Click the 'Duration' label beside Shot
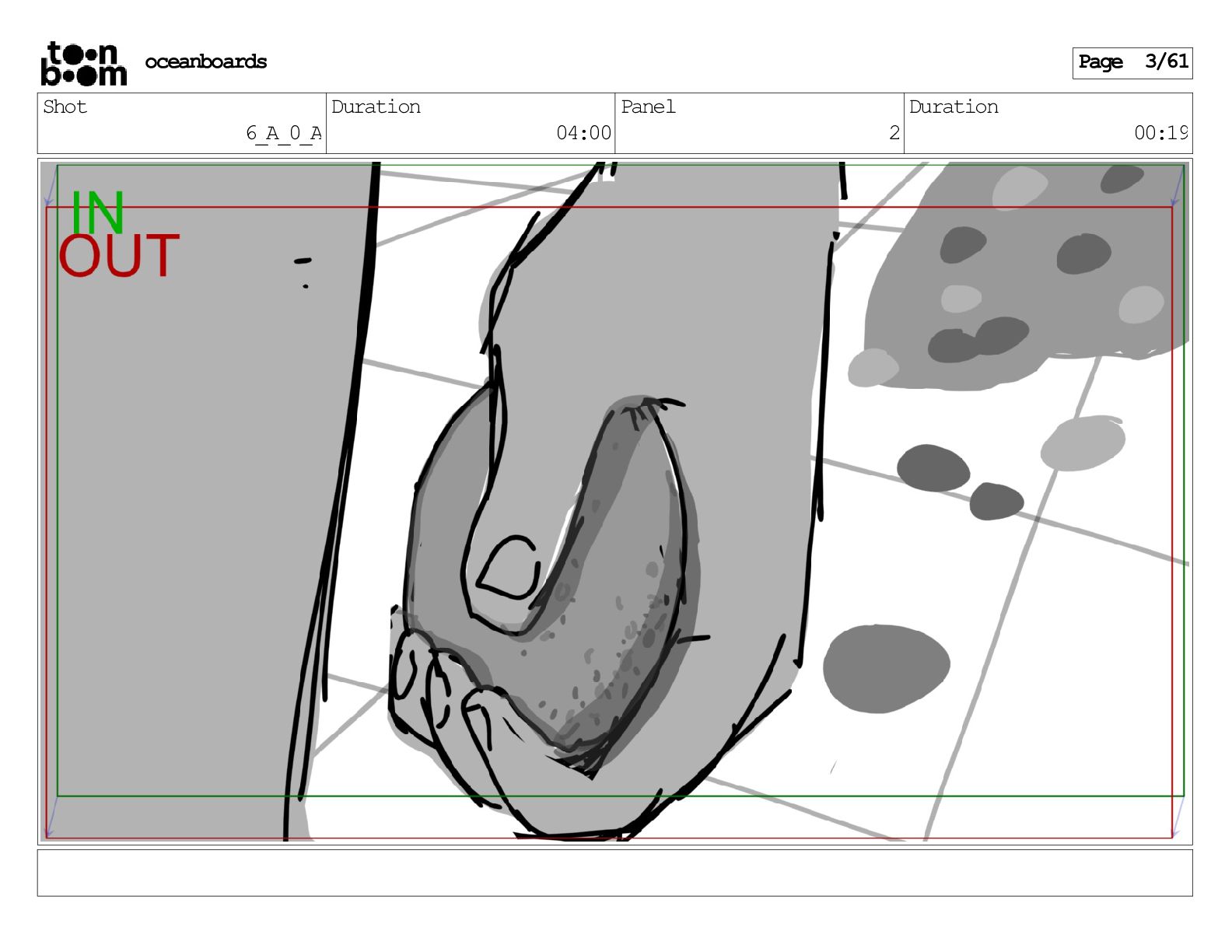This screenshot has height=952, width=1232. (376, 107)
